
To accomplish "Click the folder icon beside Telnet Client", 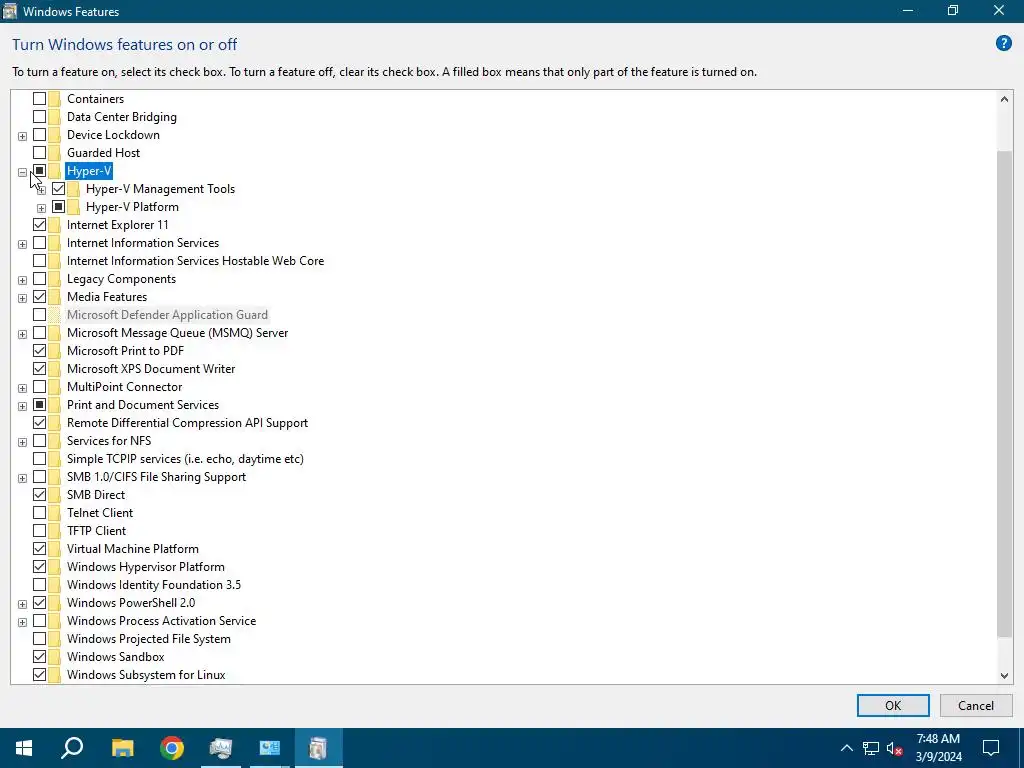I will pyautogui.click(x=54, y=513).
